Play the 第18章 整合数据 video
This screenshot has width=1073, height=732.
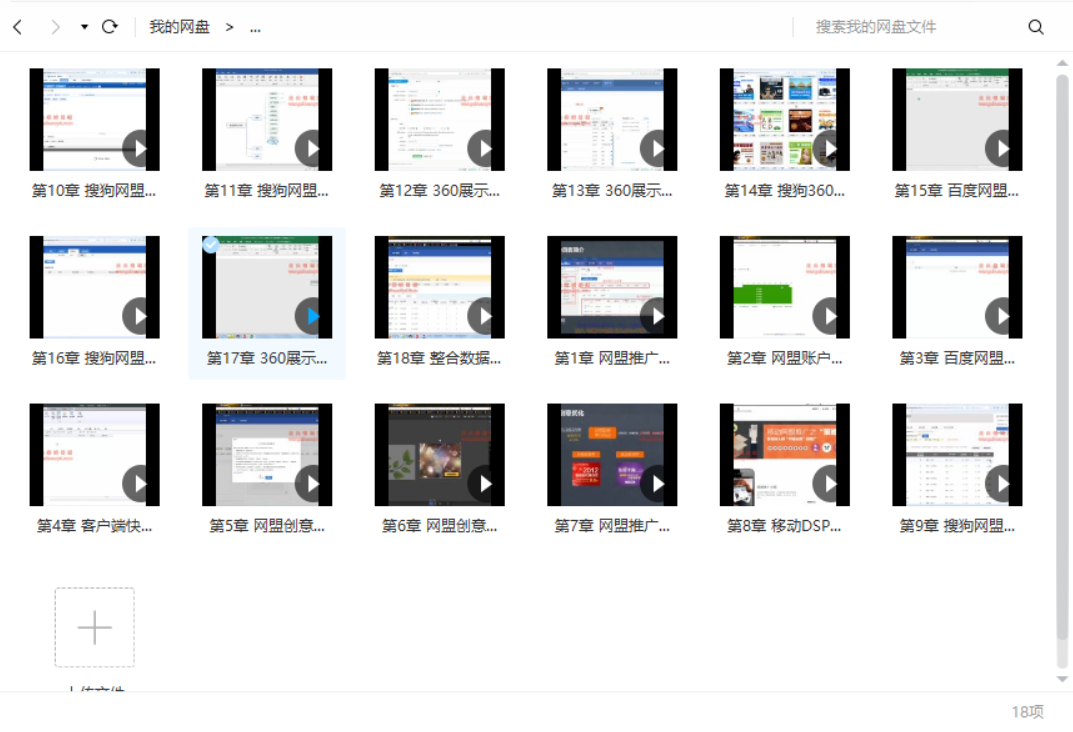click(484, 315)
